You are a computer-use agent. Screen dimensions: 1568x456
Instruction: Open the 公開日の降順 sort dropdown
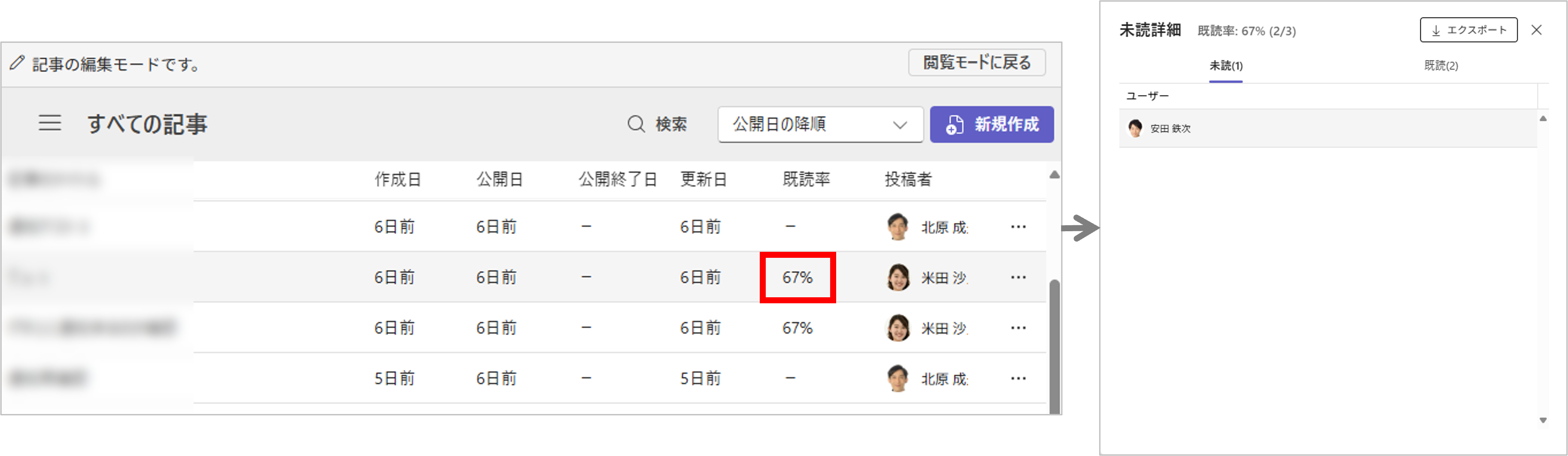point(821,124)
